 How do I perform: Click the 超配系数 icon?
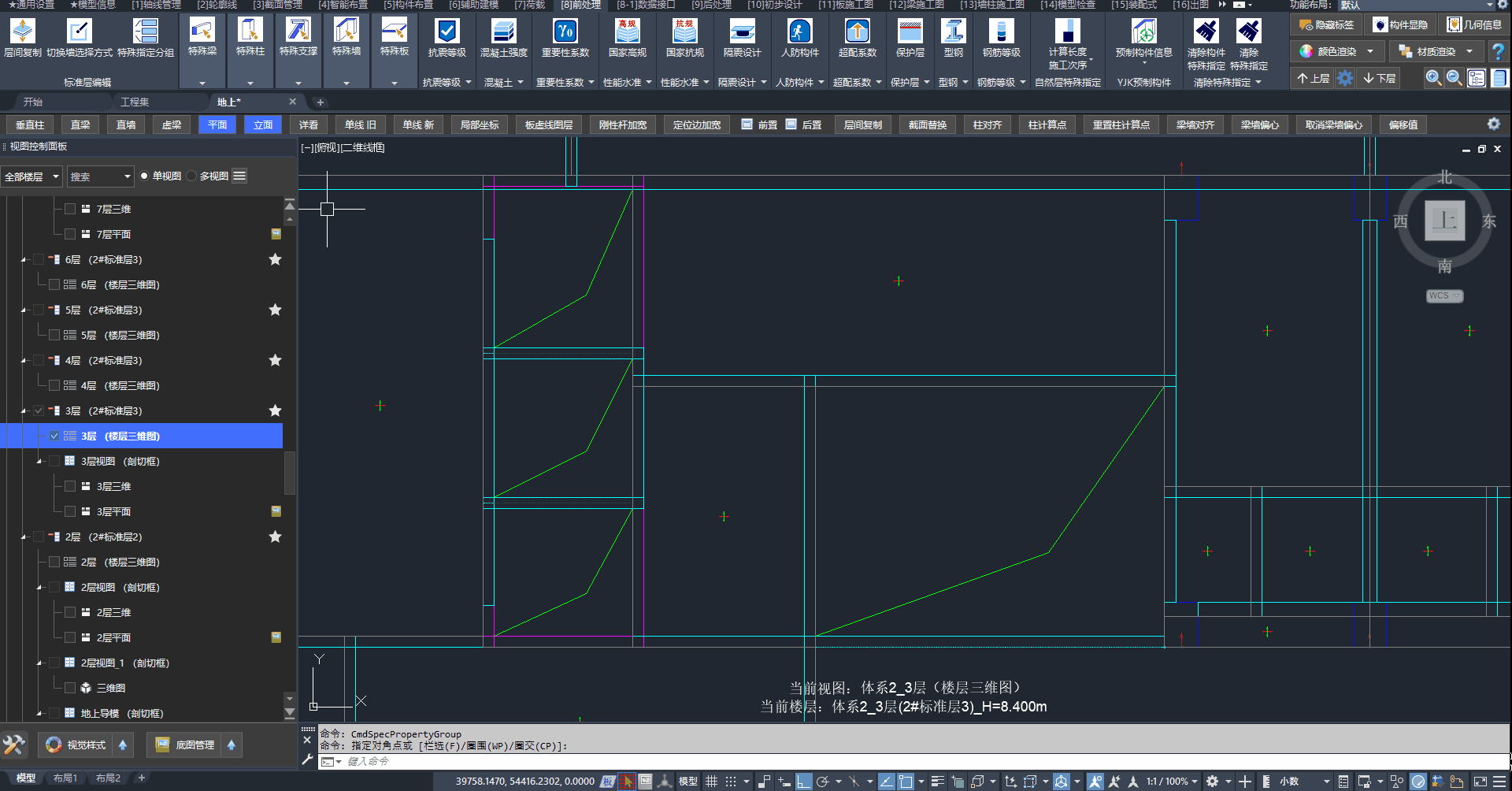(x=858, y=32)
